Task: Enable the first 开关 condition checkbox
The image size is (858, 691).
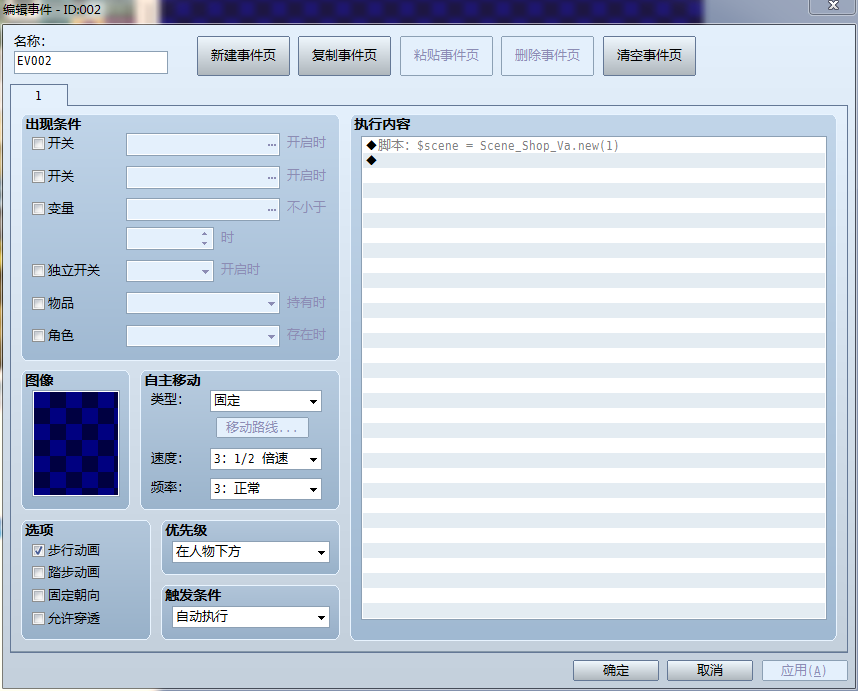Action: click(x=38, y=144)
